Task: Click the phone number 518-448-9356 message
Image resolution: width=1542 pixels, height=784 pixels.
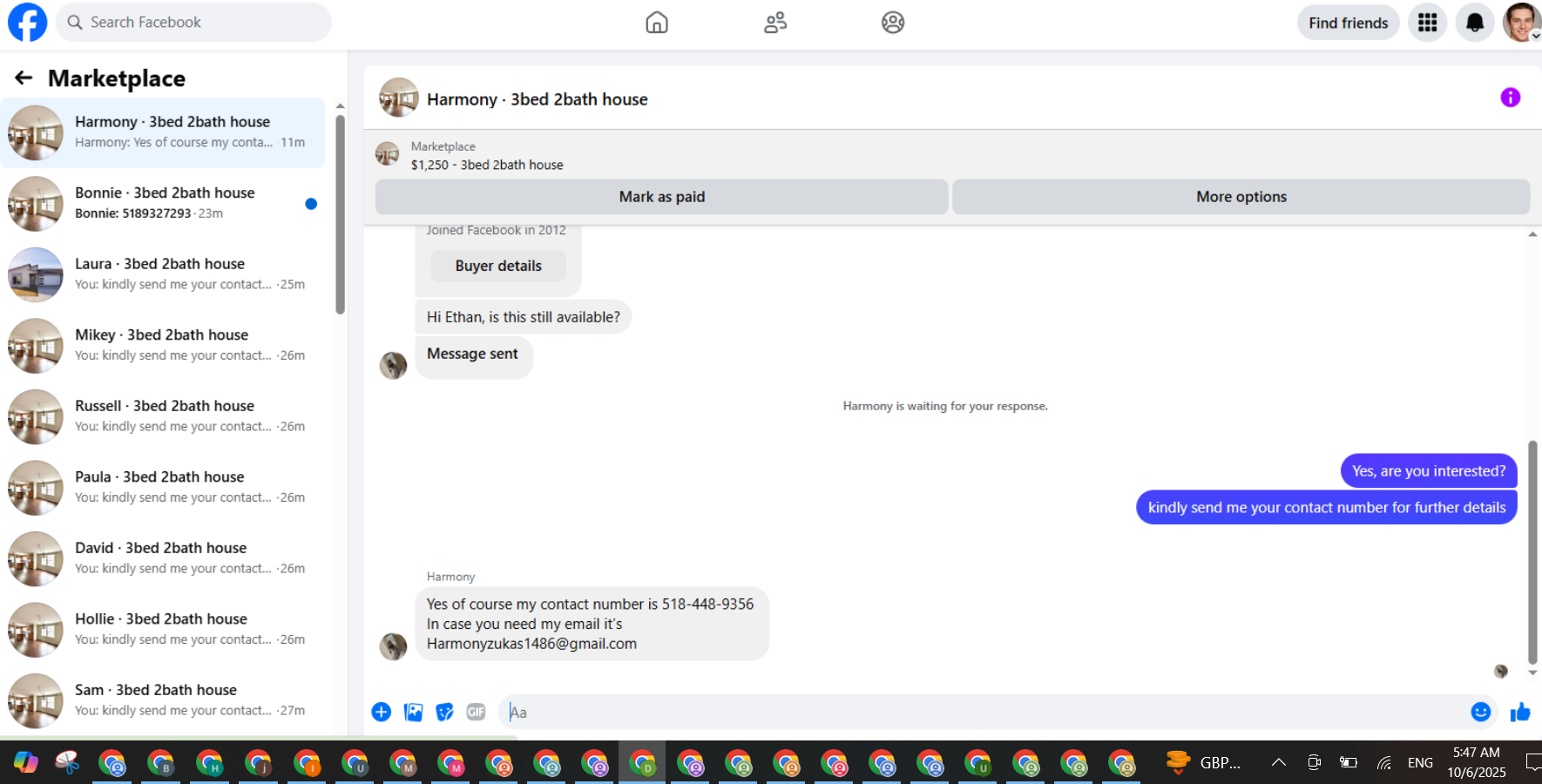Action: (x=592, y=624)
